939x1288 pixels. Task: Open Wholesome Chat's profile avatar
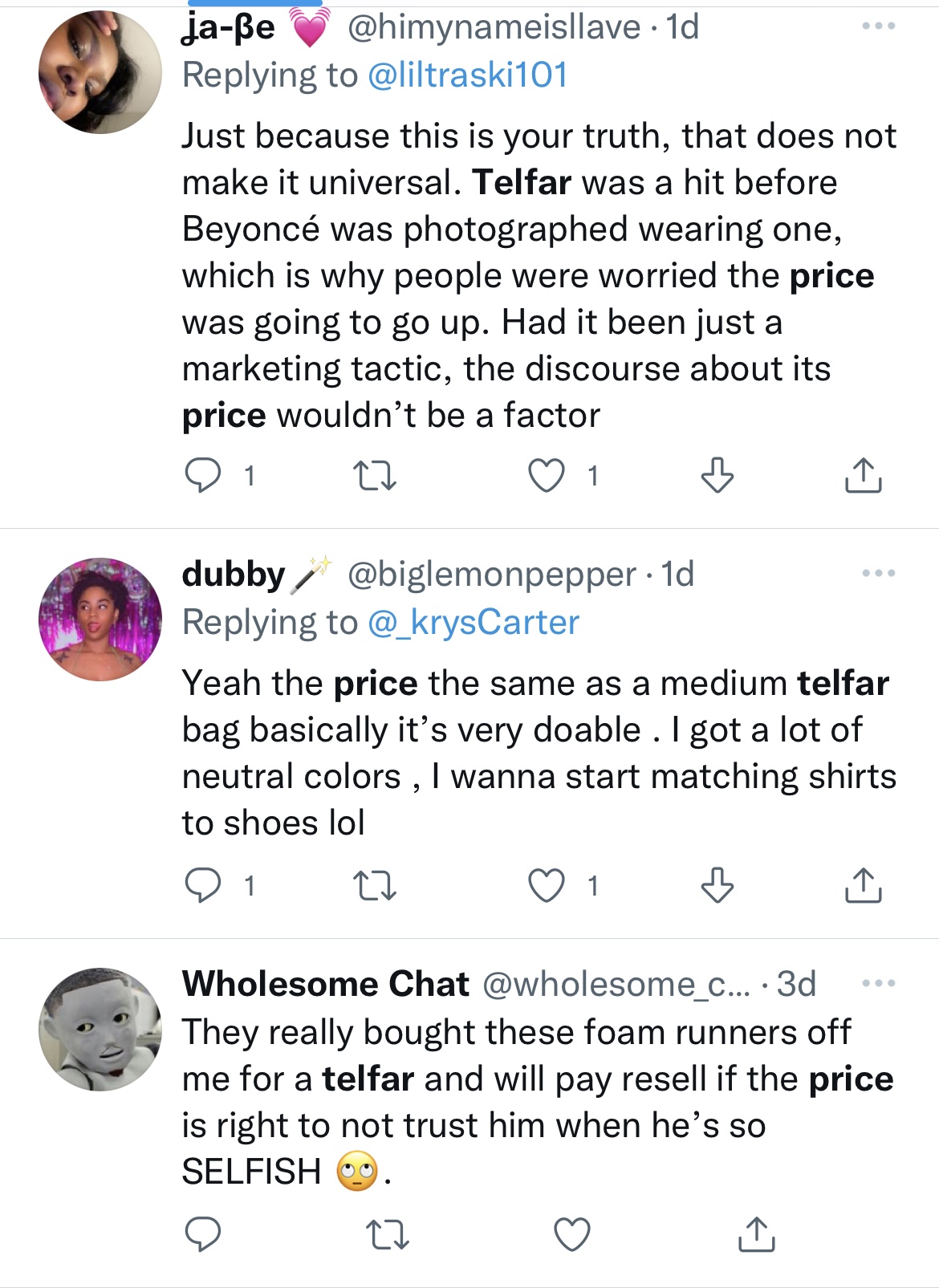(100, 1029)
